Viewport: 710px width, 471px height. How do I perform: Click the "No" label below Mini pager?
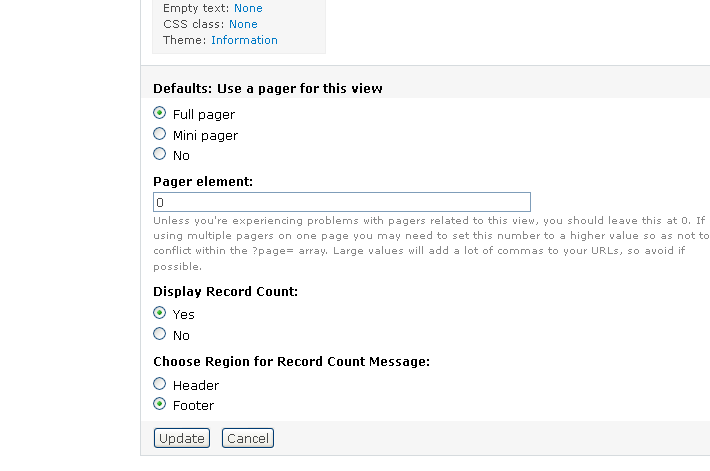(x=181, y=155)
